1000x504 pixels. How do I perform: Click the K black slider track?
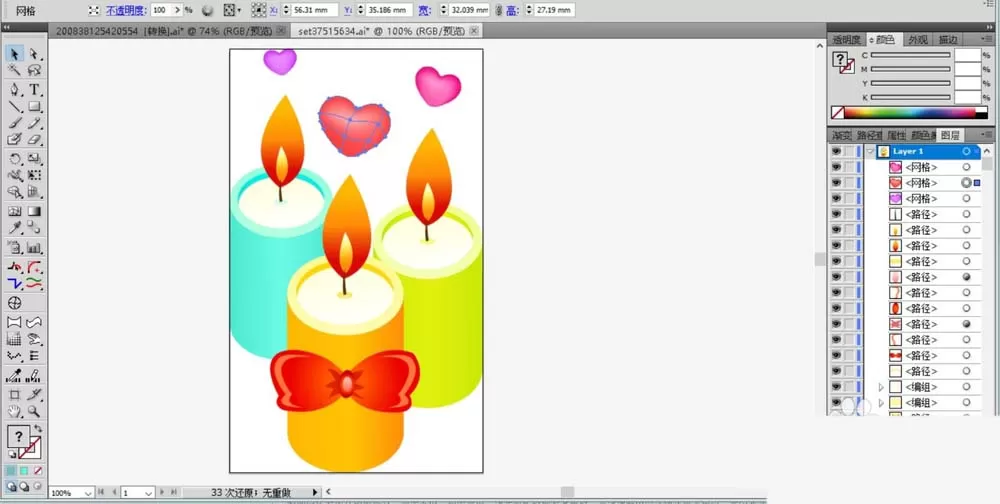coord(911,98)
